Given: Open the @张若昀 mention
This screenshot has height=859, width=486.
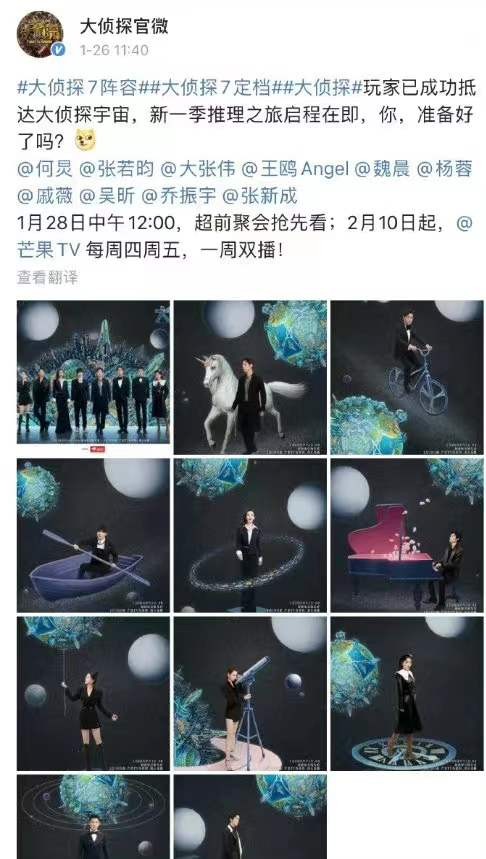Looking at the screenshot, I should point(117,169).
